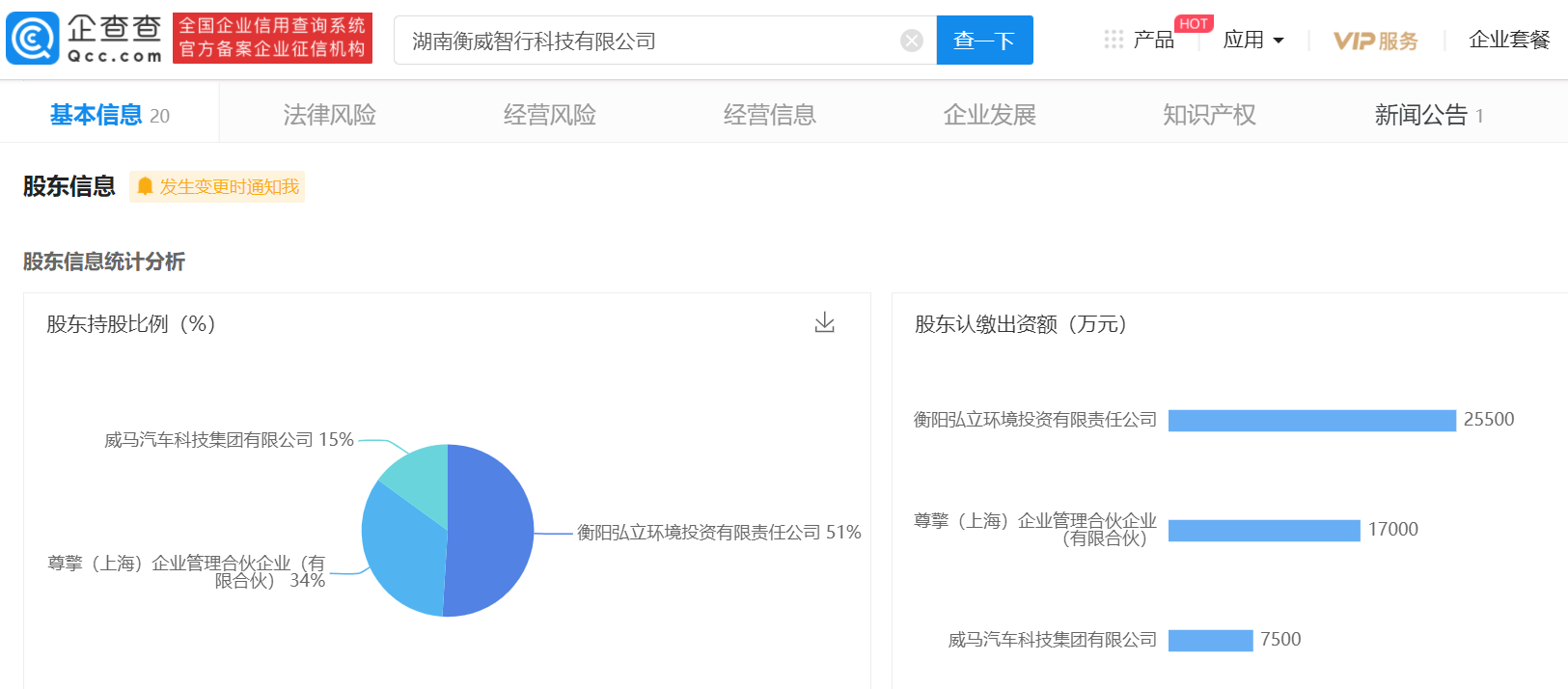Image resolution: width=1568 pixels, height=689 pixels.
Task: Switch to the 经营信息 tab
Action: [770, 115]
